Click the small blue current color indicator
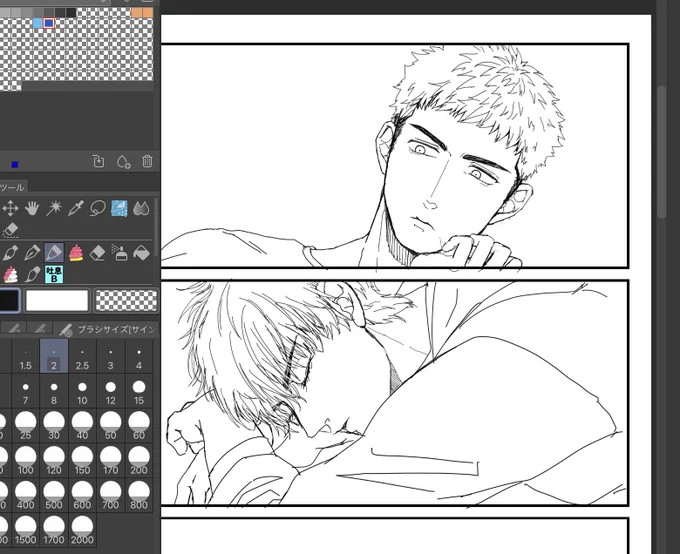The height and width of the screenshot is (554, 680). 15,164
